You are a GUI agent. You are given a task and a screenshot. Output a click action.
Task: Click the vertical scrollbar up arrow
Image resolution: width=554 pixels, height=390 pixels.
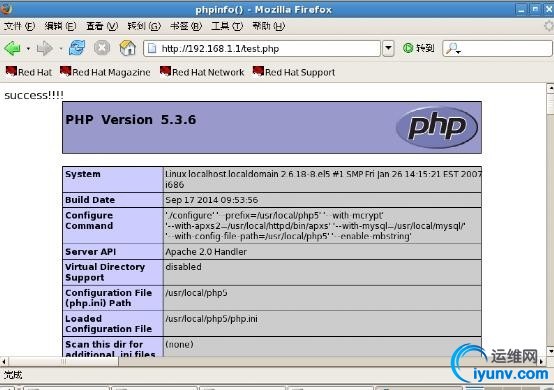550,88
